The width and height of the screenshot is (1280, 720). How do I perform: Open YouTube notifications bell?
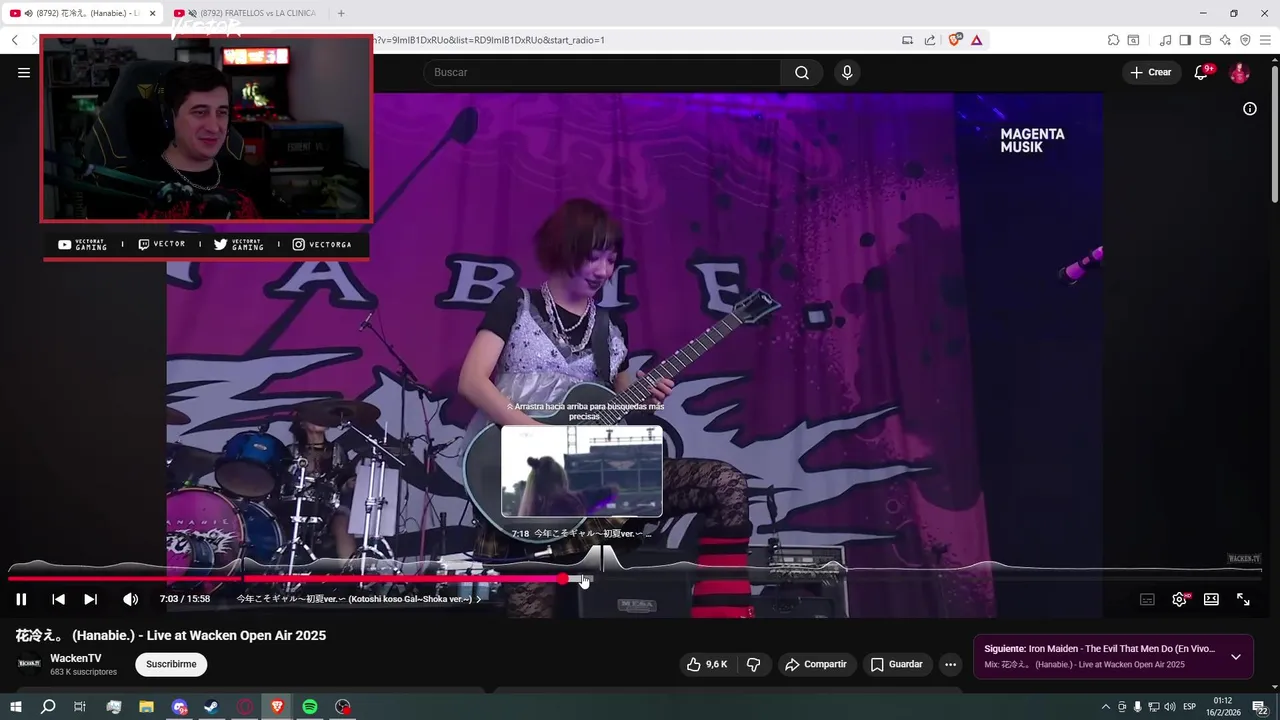coord(1201,72)
